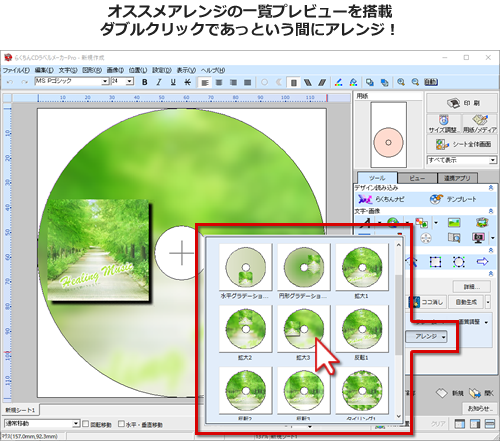The height and width of the screenshot is (447, 500).
Task: Open the MS Pゴシック font dropdown
Action: click(105, 81)
